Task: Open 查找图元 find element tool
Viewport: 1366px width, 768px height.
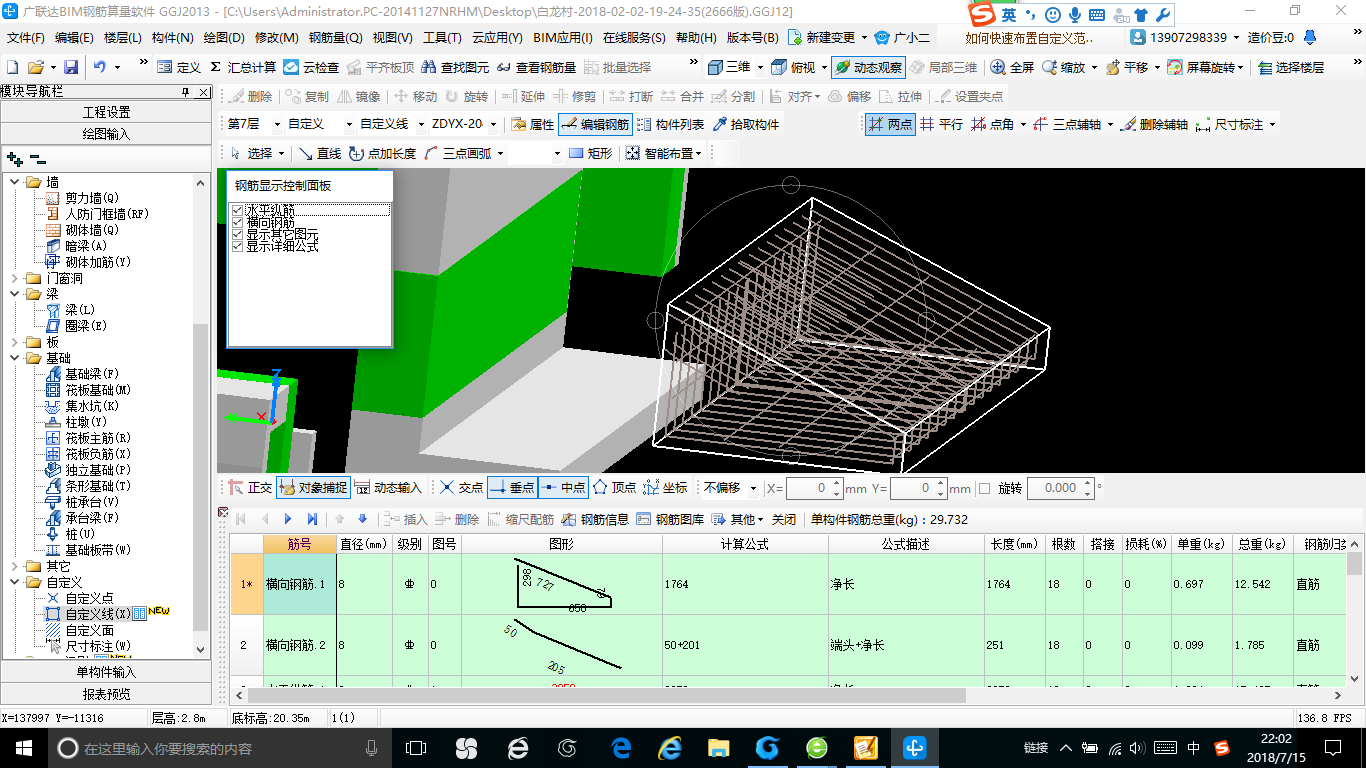Action: [x=455, y=67]
